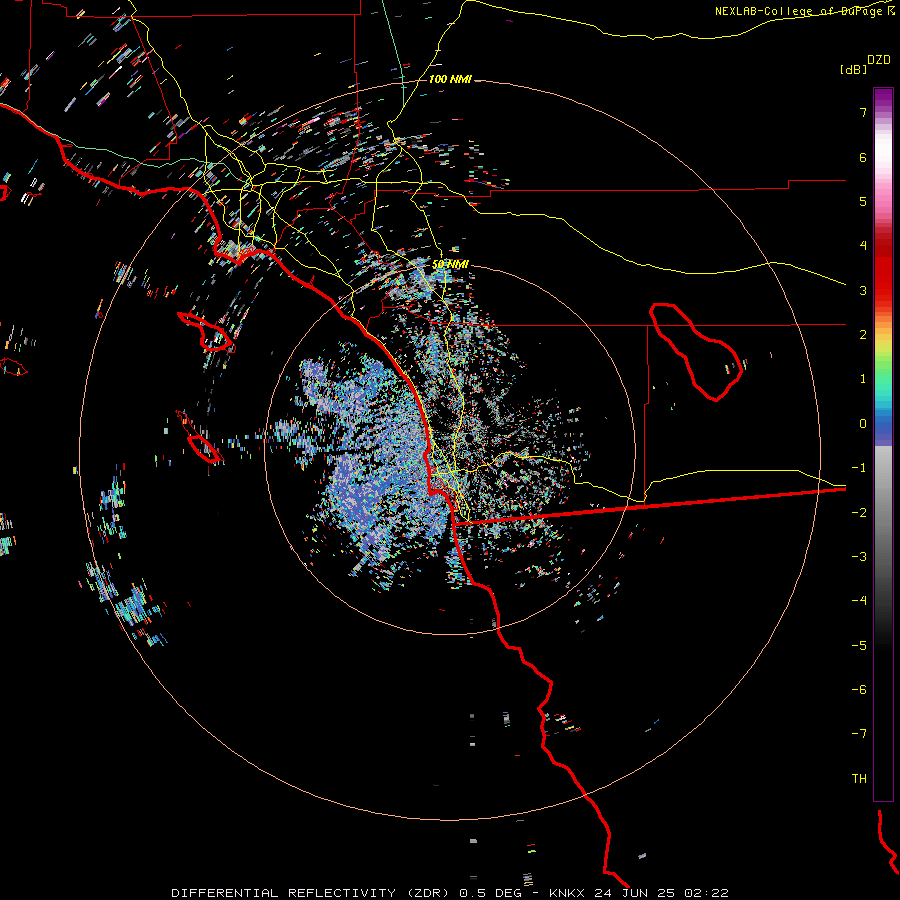Click the 100 NMI range ring label
The image size is (900, 900).
[x=450, y=79]
